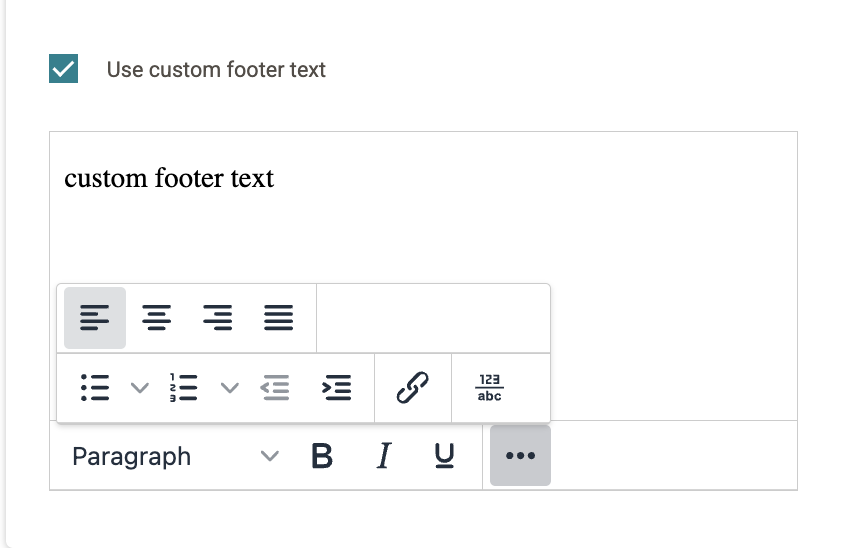The width and height of the screenshot is (856, 548).
Task: Open the word count (123 abc) tool
Action: click(x=490, y=388)
